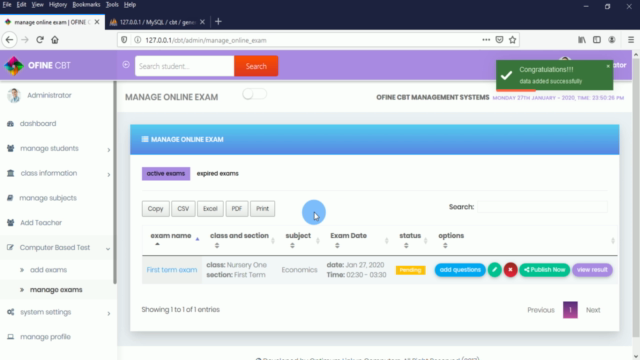This screenshot has width=640, height=360.
Task: Click the Administrator avatar in the sidebar
Action: [14, 96]
